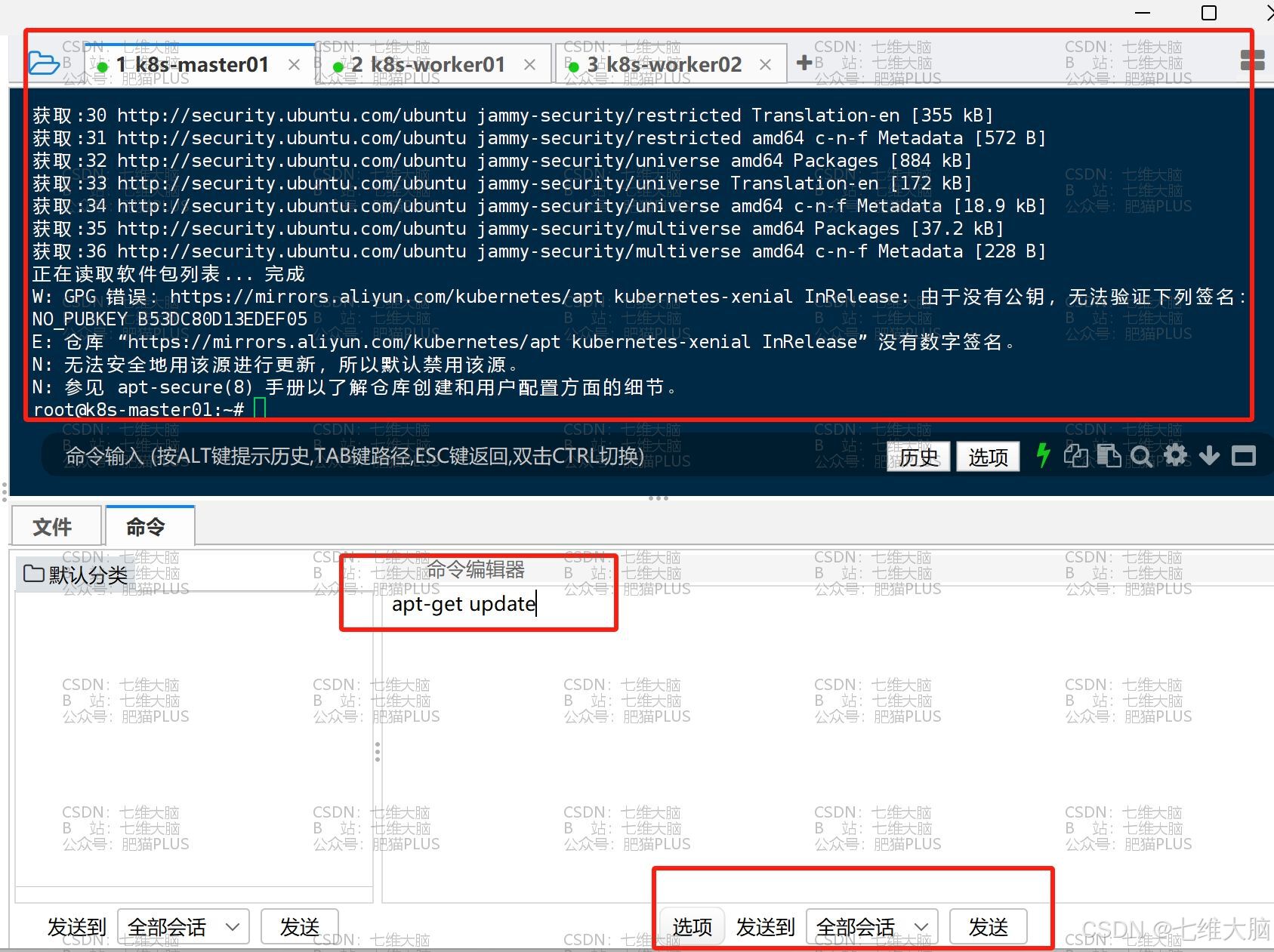Maximize the application window
1274x952 pixels.
[x=1209, y=13]
